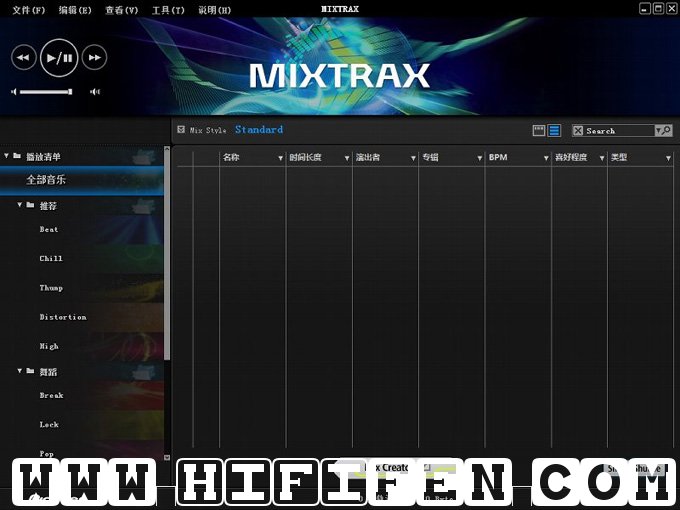Screen dimensions: 680x510
Task: Click the 舞蹈 folder icon
Action: coord(30,370)
